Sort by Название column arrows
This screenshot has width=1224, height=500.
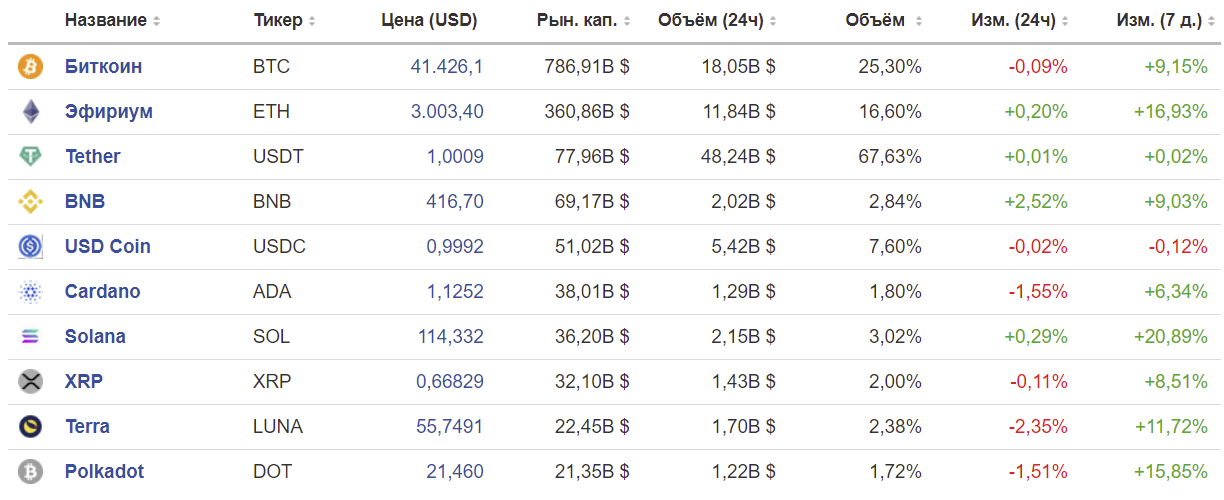(156, 21)
